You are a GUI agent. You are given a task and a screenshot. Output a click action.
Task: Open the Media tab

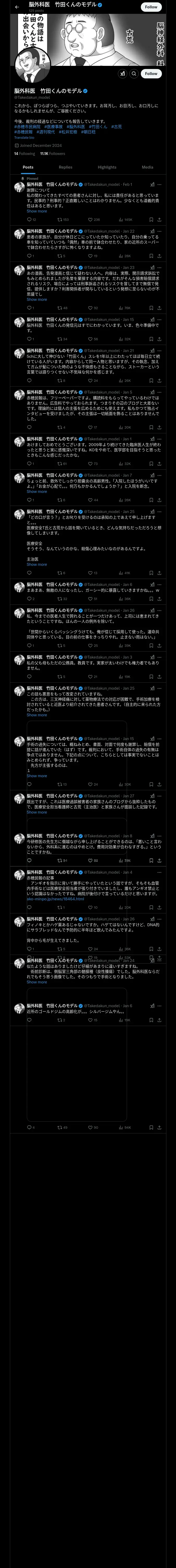tap(148, 167)
